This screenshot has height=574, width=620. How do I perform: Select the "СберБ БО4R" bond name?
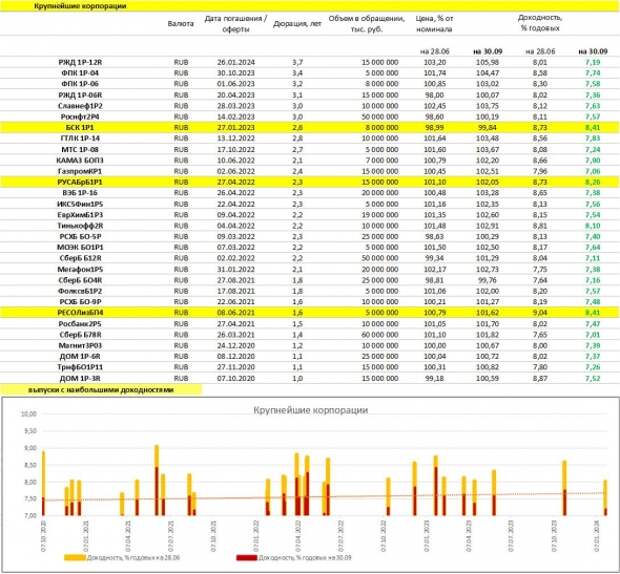pos(80,280)
